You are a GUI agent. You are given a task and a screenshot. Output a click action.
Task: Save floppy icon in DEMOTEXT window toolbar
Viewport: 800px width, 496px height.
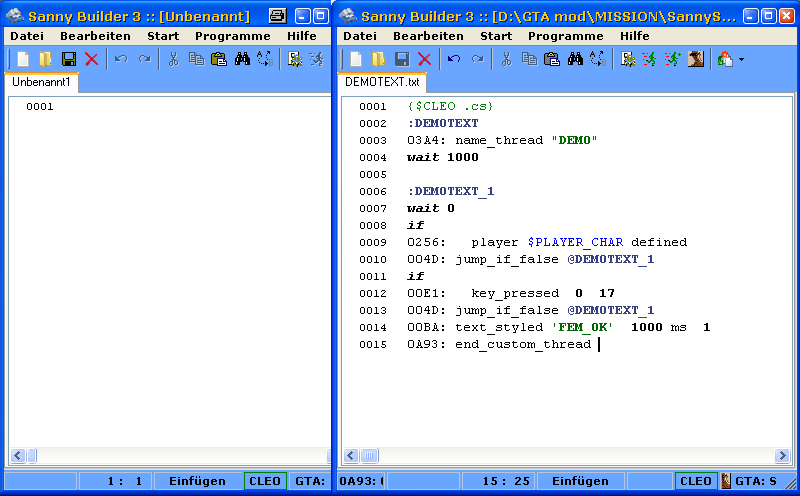click(x=402, y=59)
